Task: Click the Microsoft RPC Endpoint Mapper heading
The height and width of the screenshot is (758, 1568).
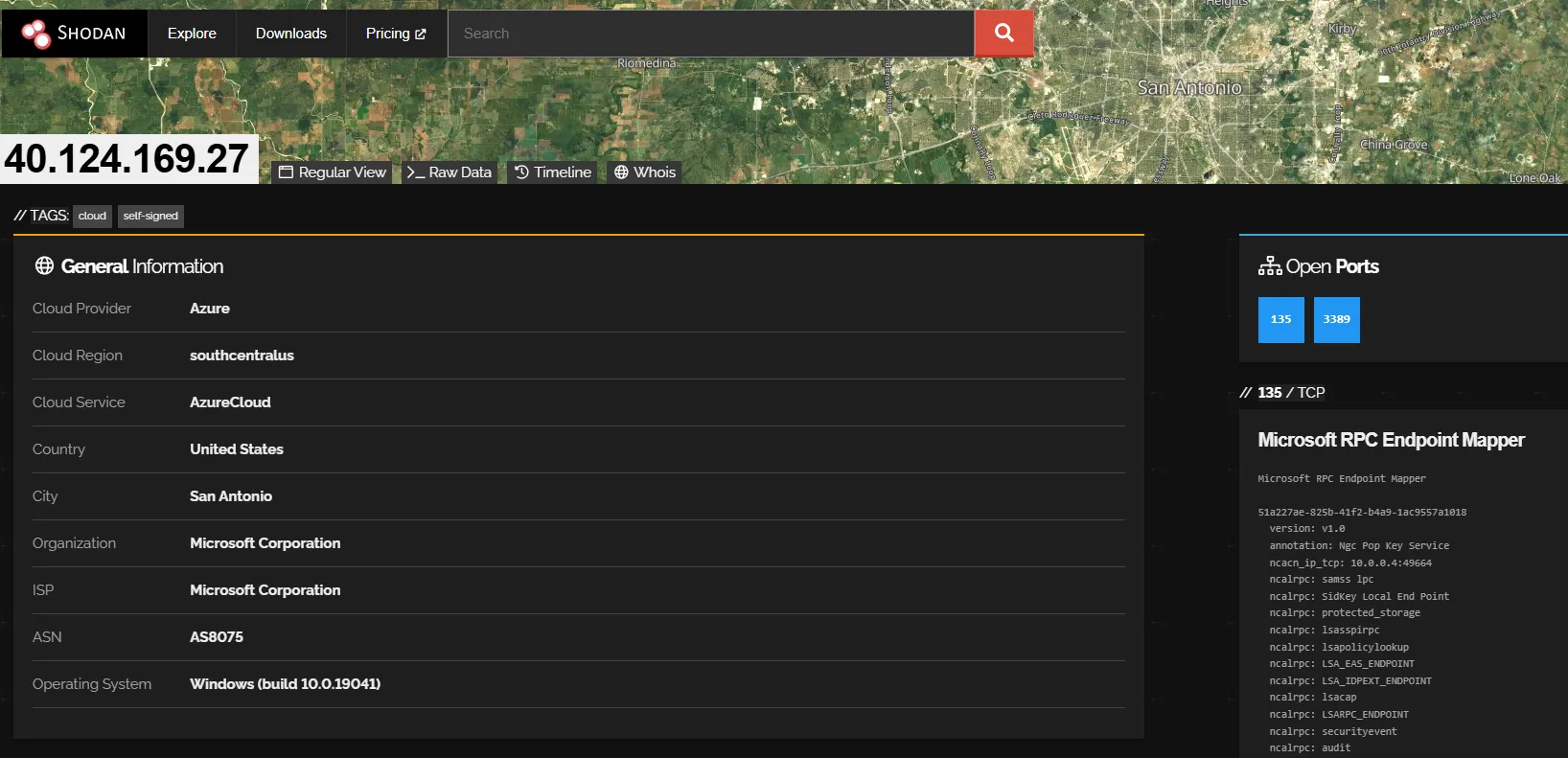Action: coord(1392,440)
